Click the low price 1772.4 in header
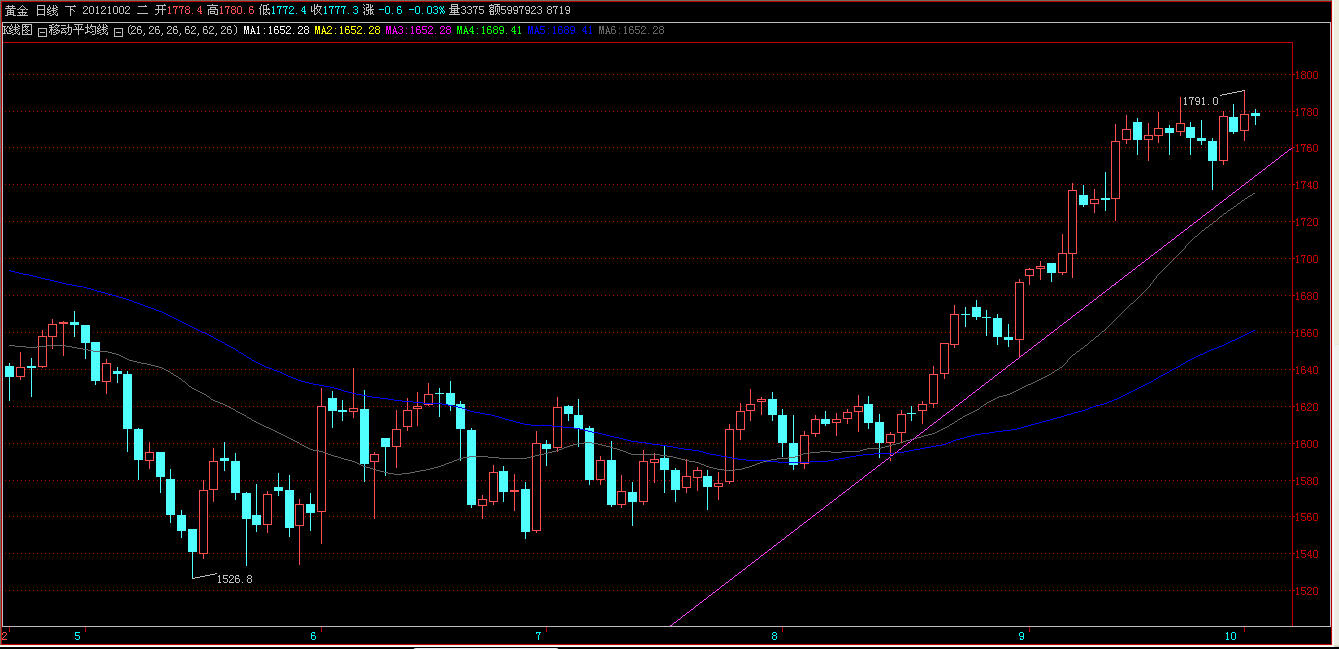Screen dimensions: 1339x649 tap(288, 10)
